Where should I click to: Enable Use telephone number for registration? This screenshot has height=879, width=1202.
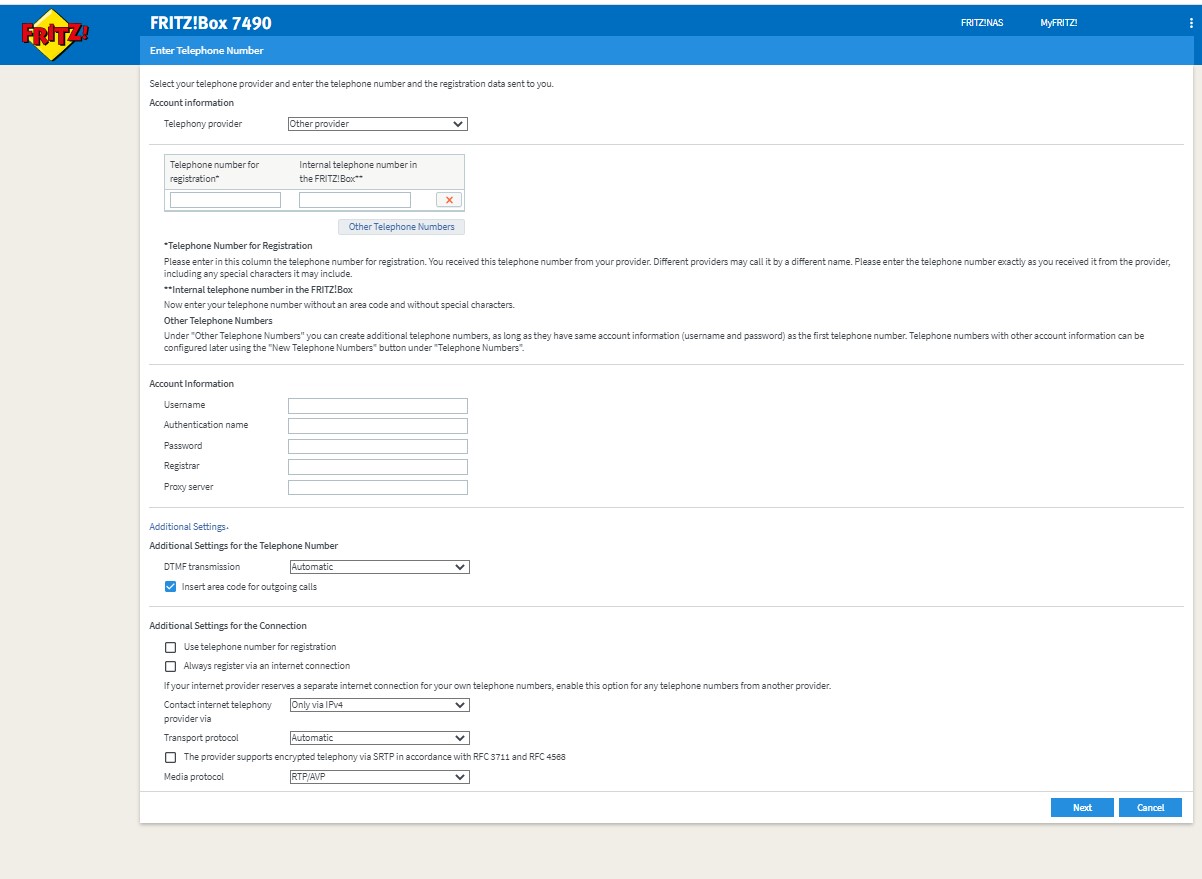pyautogui.click(x=170, y=647)
